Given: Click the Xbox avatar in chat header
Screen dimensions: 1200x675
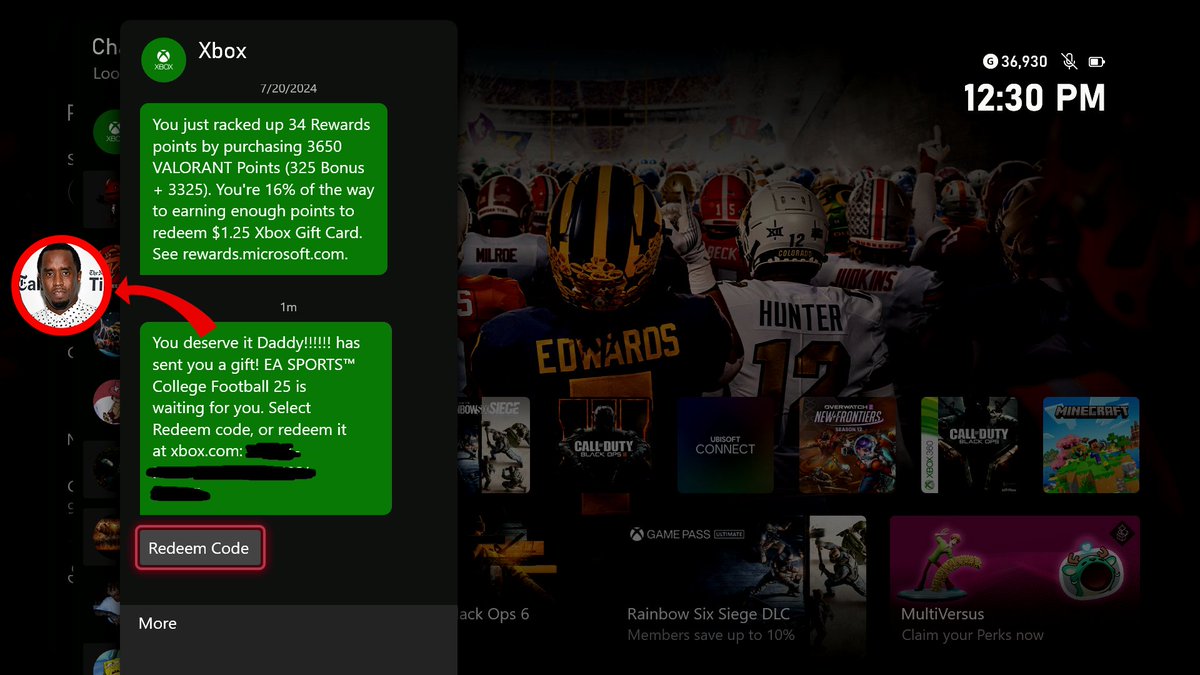Looking at the screenshot, I should click(163, 60).
